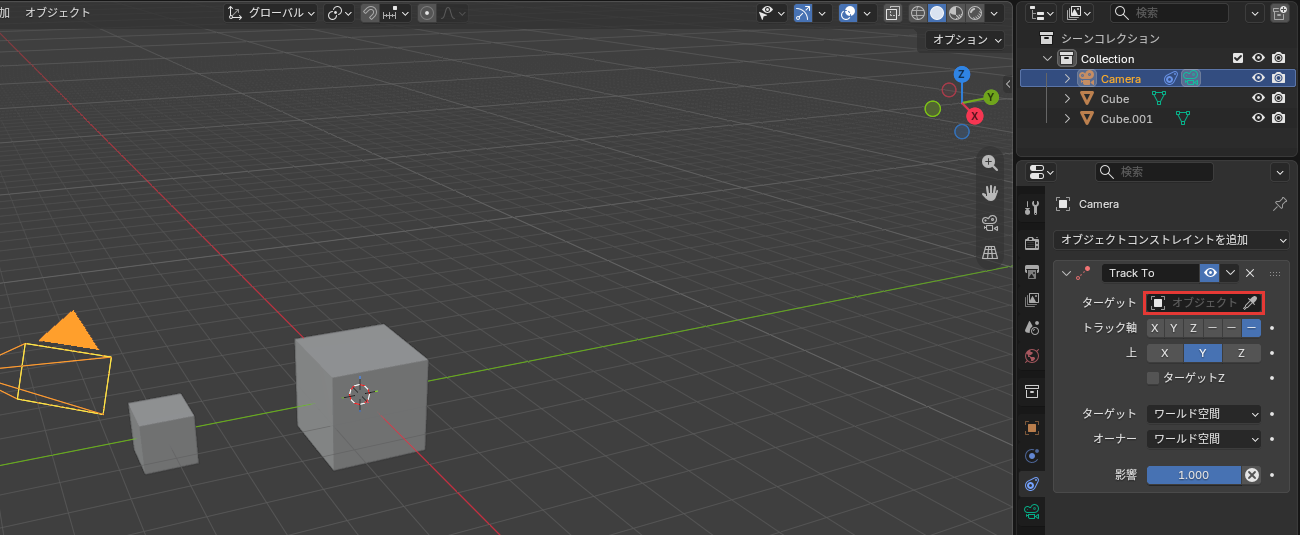Viewport: 1300px width, 535px height.
Task: Click the Track To constraint name field
Action: point(1150,273)
